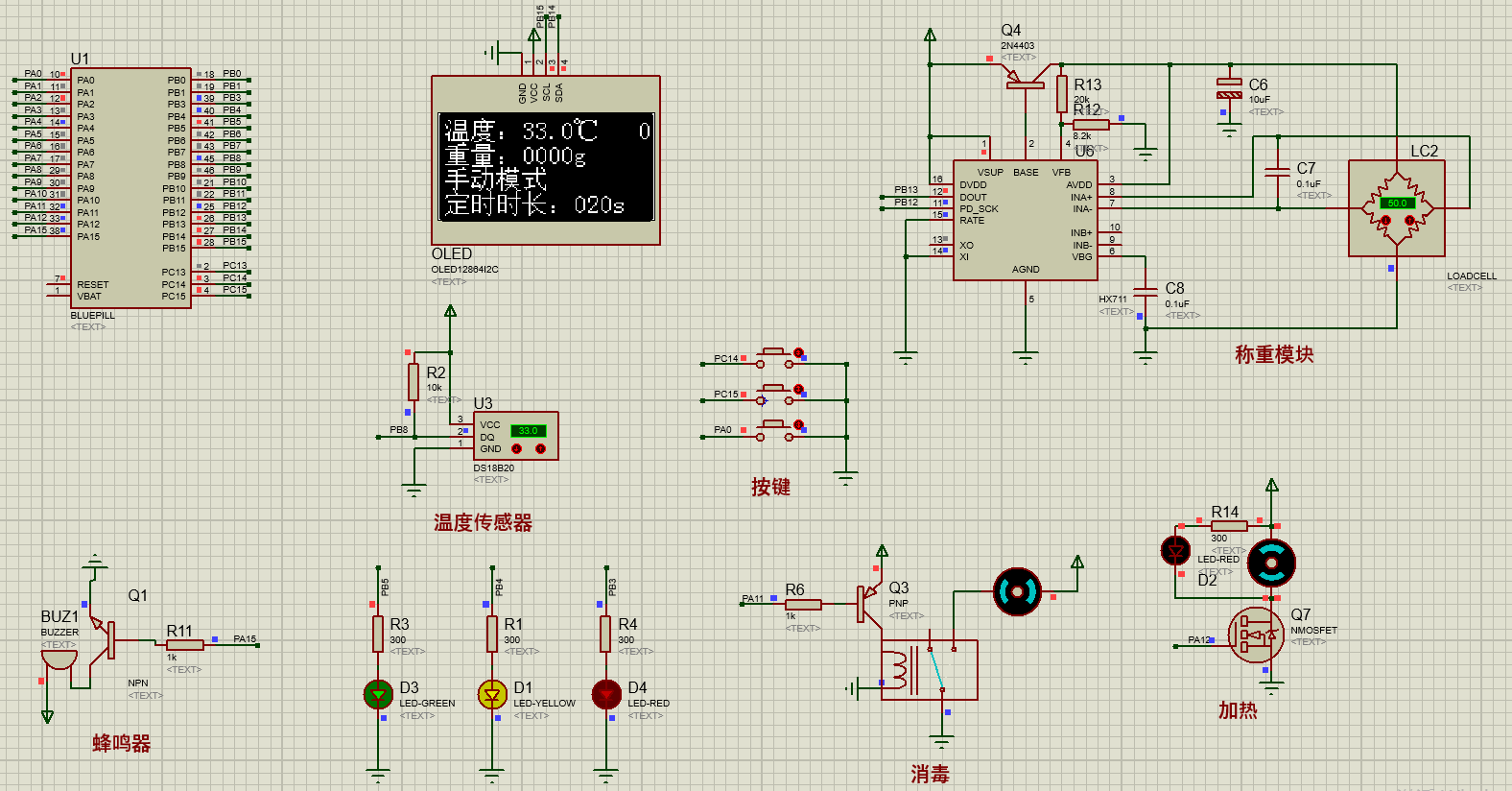Select the motor beside relay Q3 circuit

(1017, 591)
